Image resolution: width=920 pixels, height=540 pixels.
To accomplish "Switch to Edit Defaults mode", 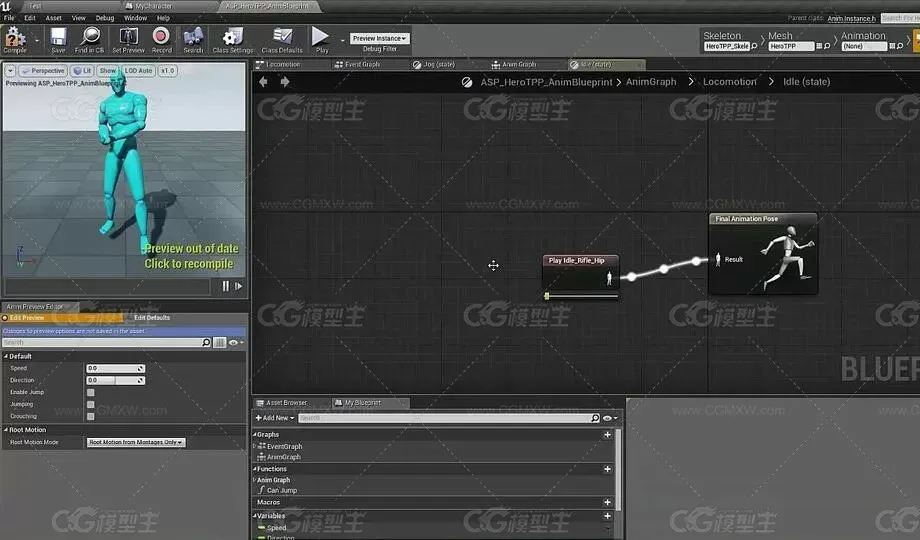I will point(152,318).
